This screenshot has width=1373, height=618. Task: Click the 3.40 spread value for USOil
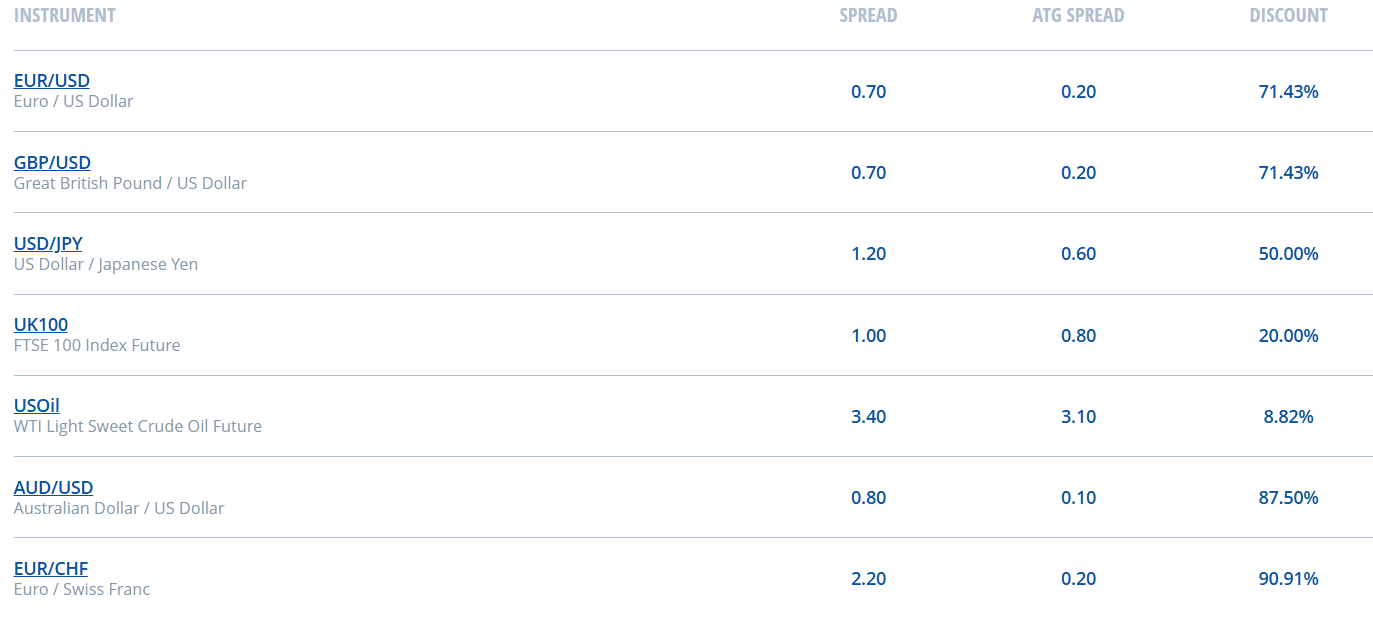click(868, 417)
